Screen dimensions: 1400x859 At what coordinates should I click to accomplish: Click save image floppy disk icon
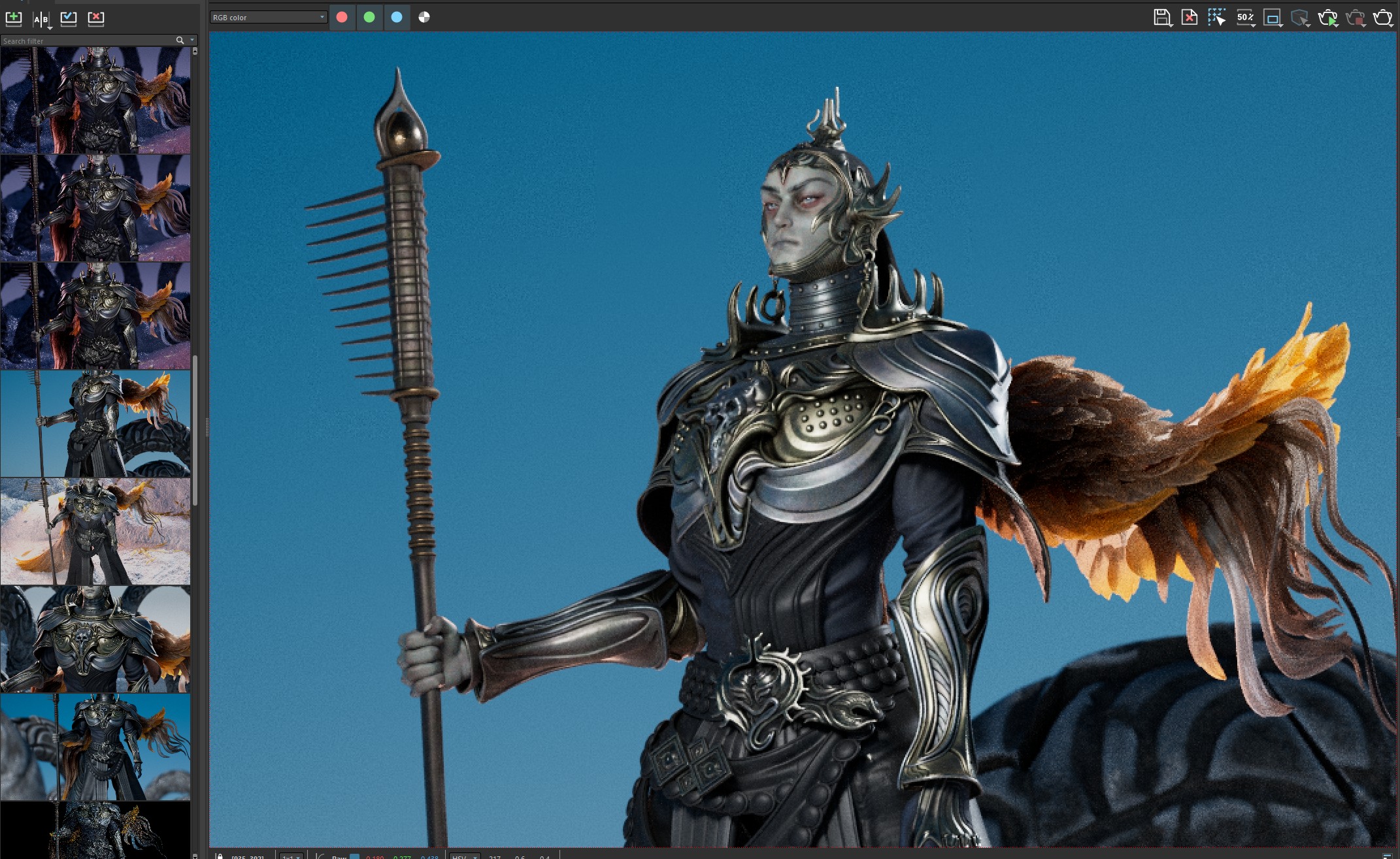(x=1161, y=18)
